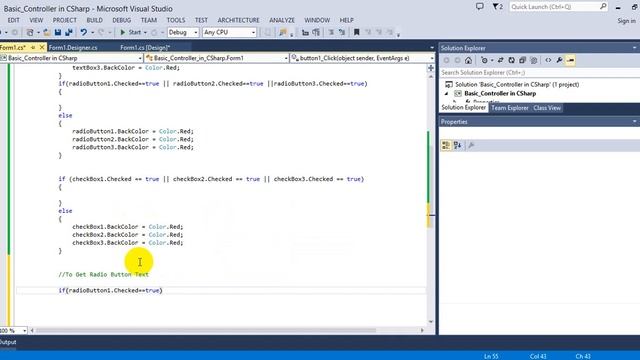Collapse the Basic_Controller in CSharp project node

[447, 93]
